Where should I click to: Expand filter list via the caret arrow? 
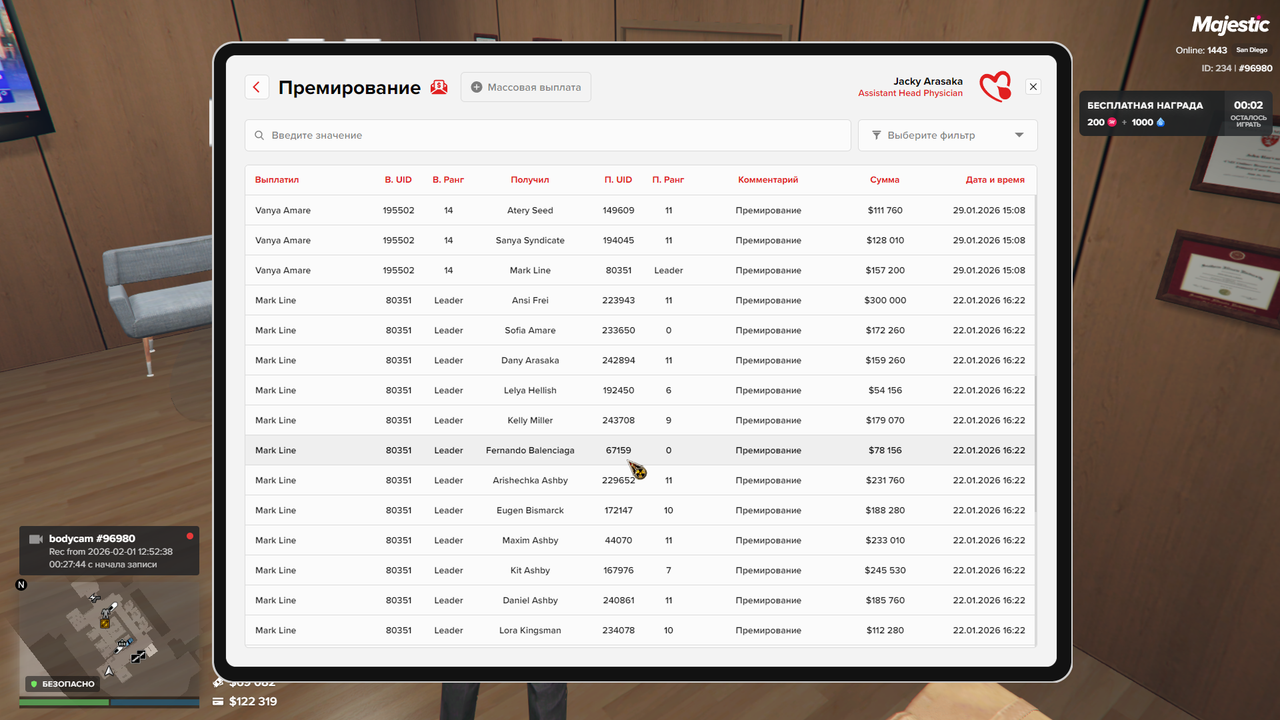click(1019, 135)
